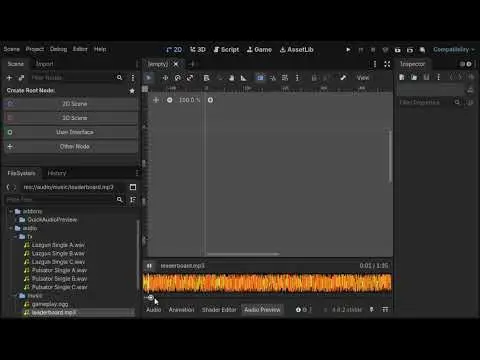Run the project with play button
This screenshot has height=360, width=480.
point(348,50)
